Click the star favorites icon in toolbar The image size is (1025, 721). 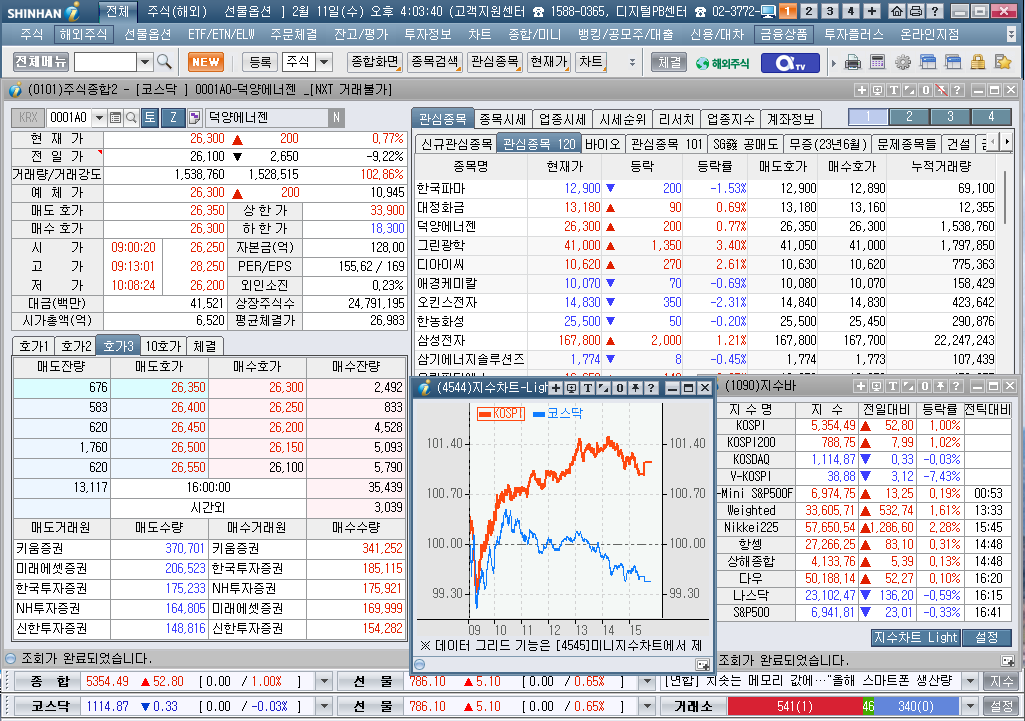pos(1003,63)
